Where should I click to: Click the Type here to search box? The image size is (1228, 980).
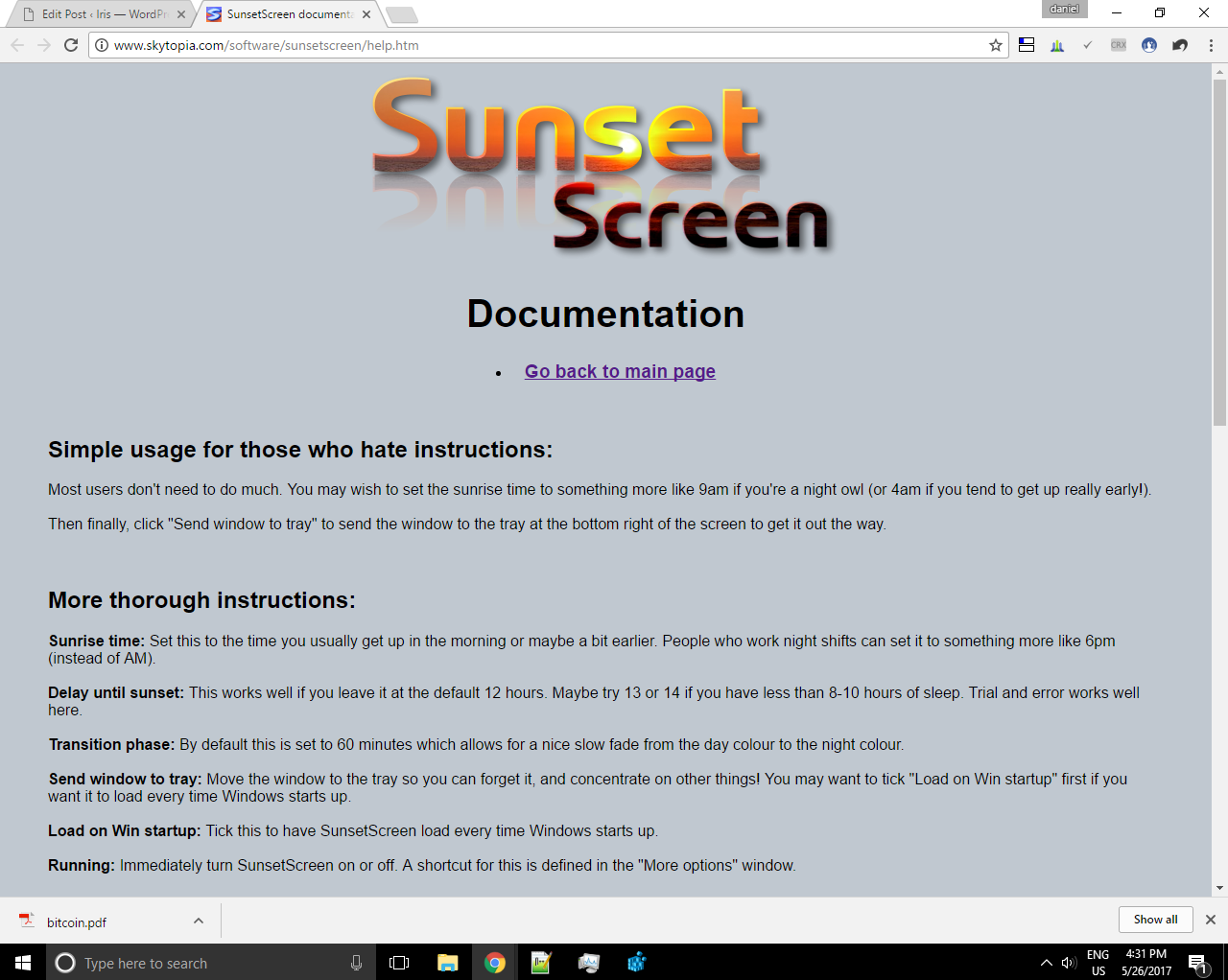tap(209, 963)
